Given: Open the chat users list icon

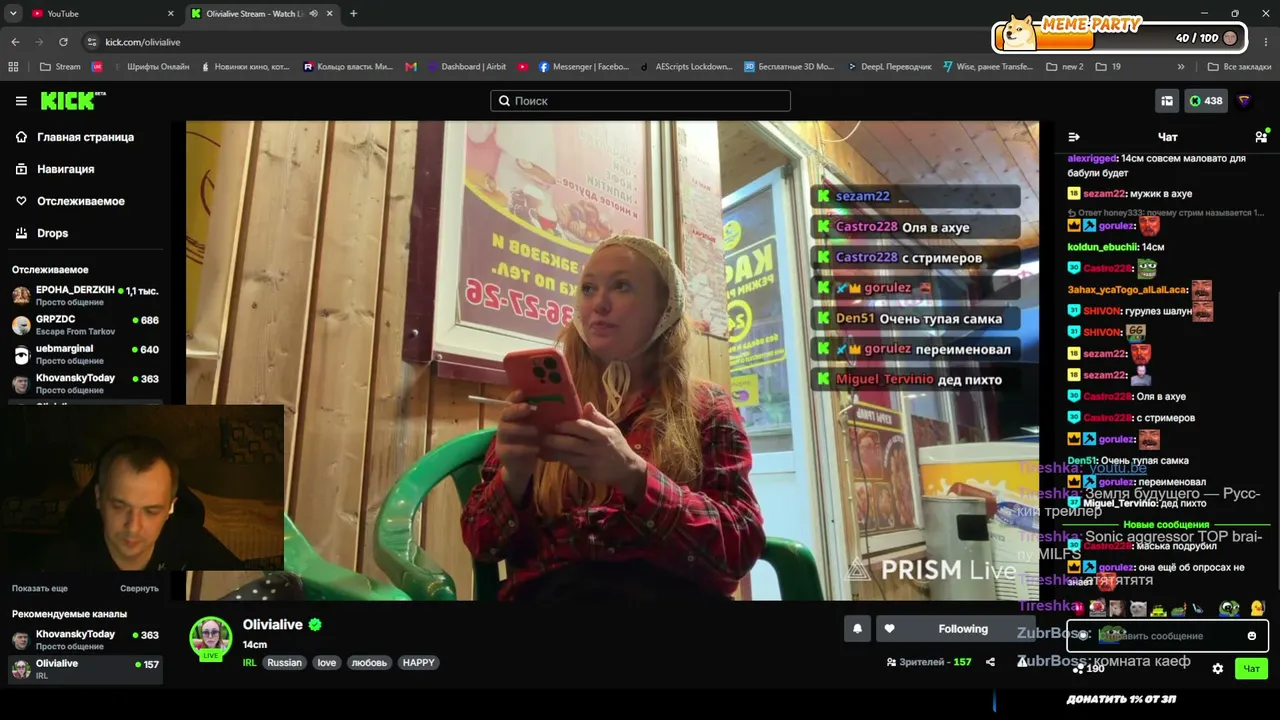Looking at the screenshot, I should (1261, 137).
